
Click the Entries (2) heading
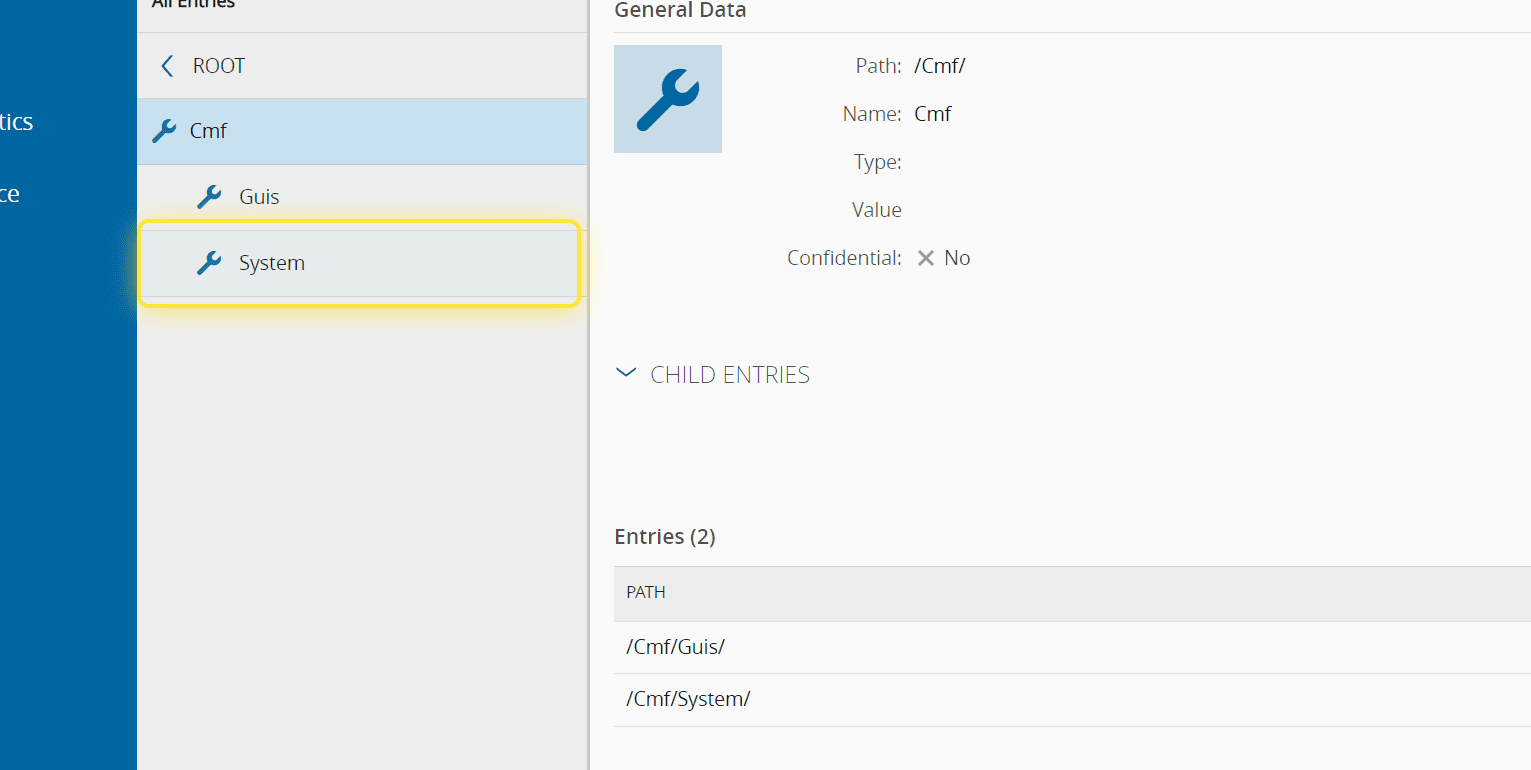[665, 537]
